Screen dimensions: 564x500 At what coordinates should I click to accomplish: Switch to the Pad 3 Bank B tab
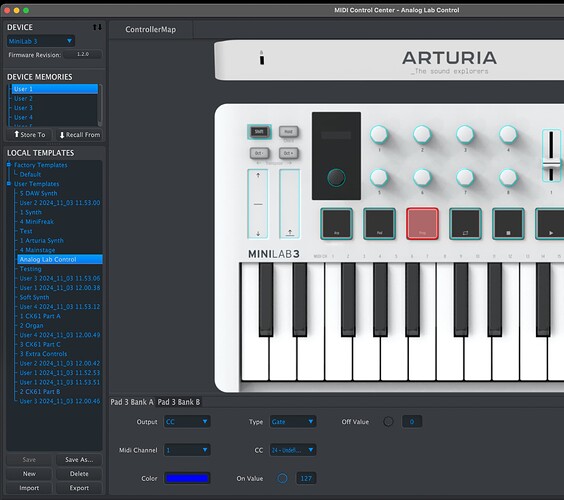[x=179, y=402]
